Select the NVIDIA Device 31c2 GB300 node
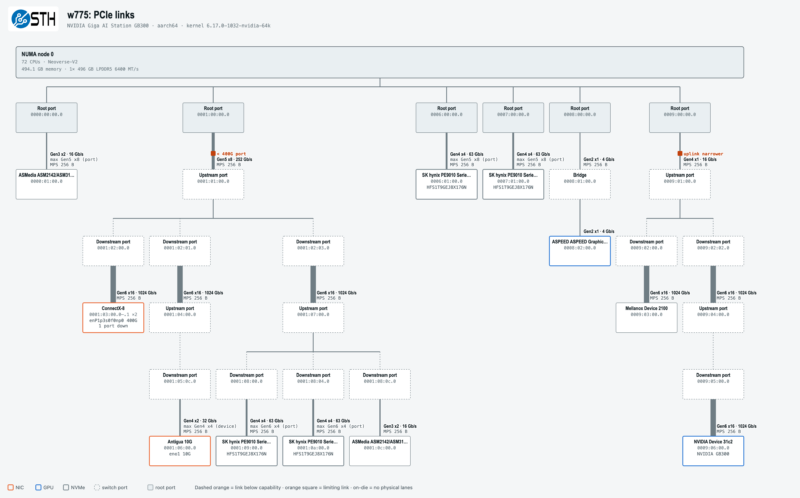800x498 pixels. pos(713,451)
